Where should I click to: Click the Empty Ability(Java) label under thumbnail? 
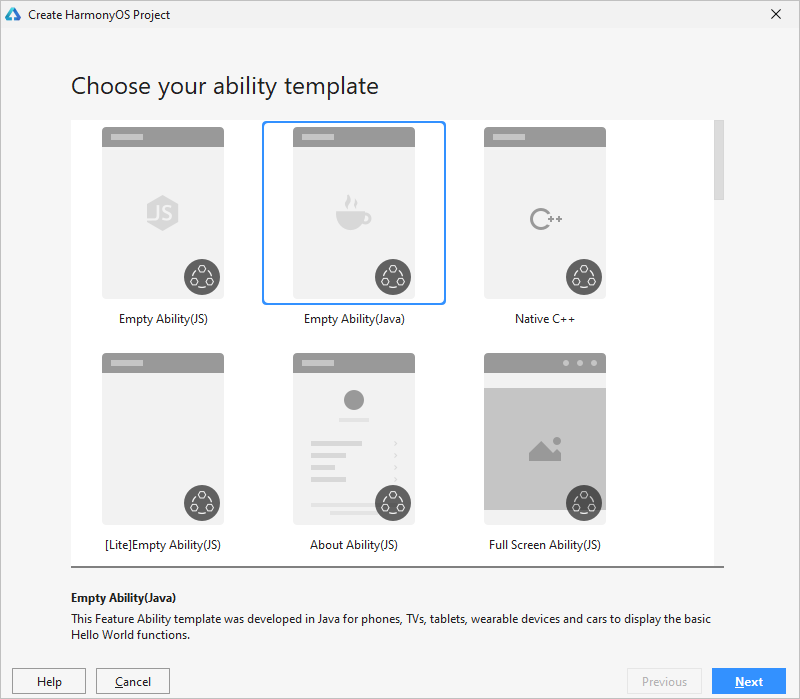pos(354,319)
